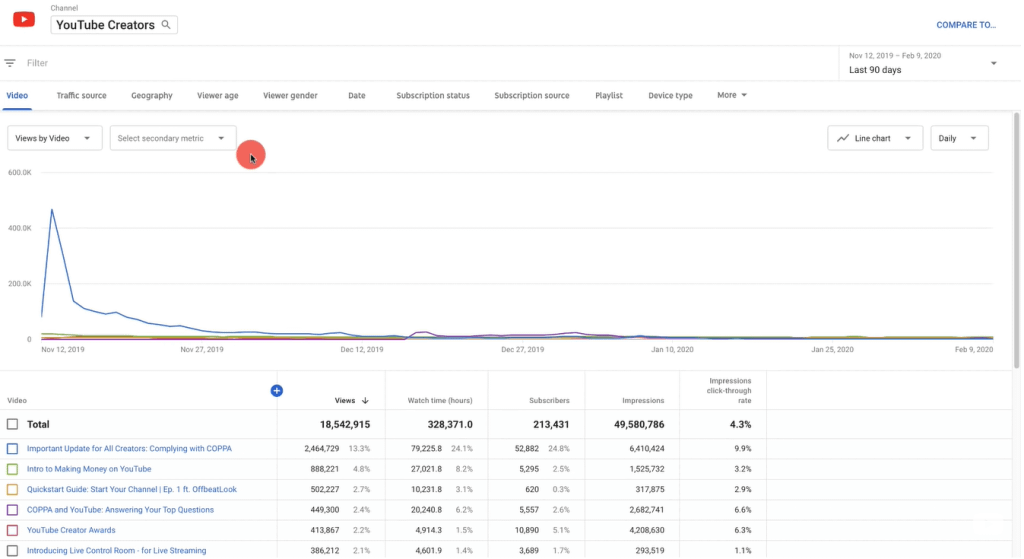Click the vertical page scrollbar
The height and width of the screenshot is (559, 1024).
click(x=1017, y=242)
